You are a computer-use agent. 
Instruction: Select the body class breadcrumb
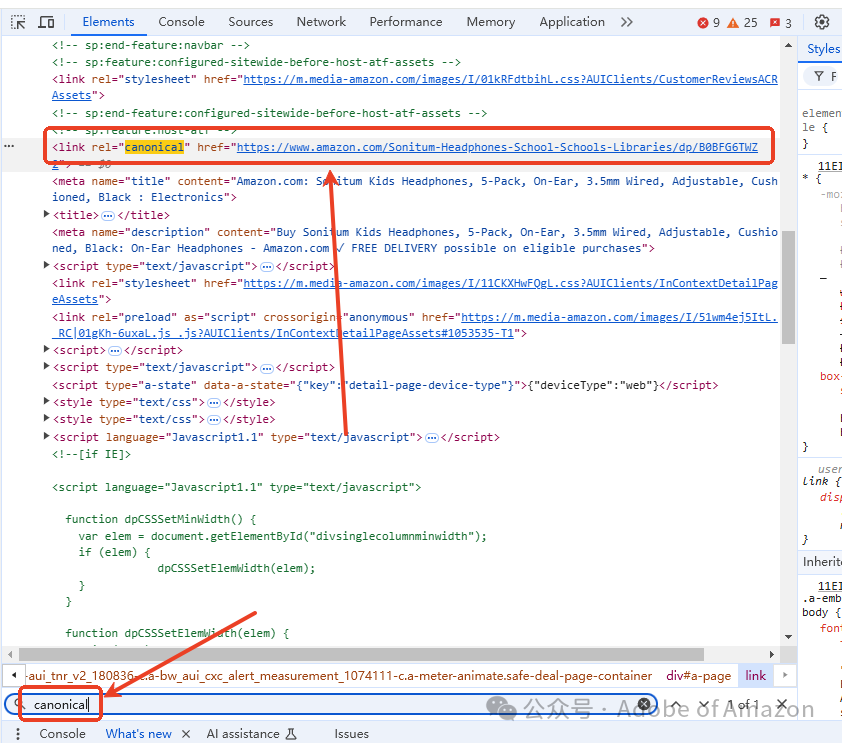(x=340, y=676)
